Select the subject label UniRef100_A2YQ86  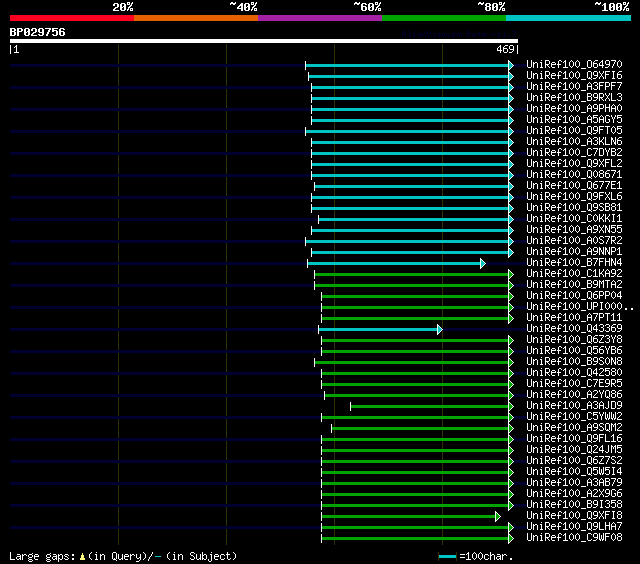(x=574, y=395)
